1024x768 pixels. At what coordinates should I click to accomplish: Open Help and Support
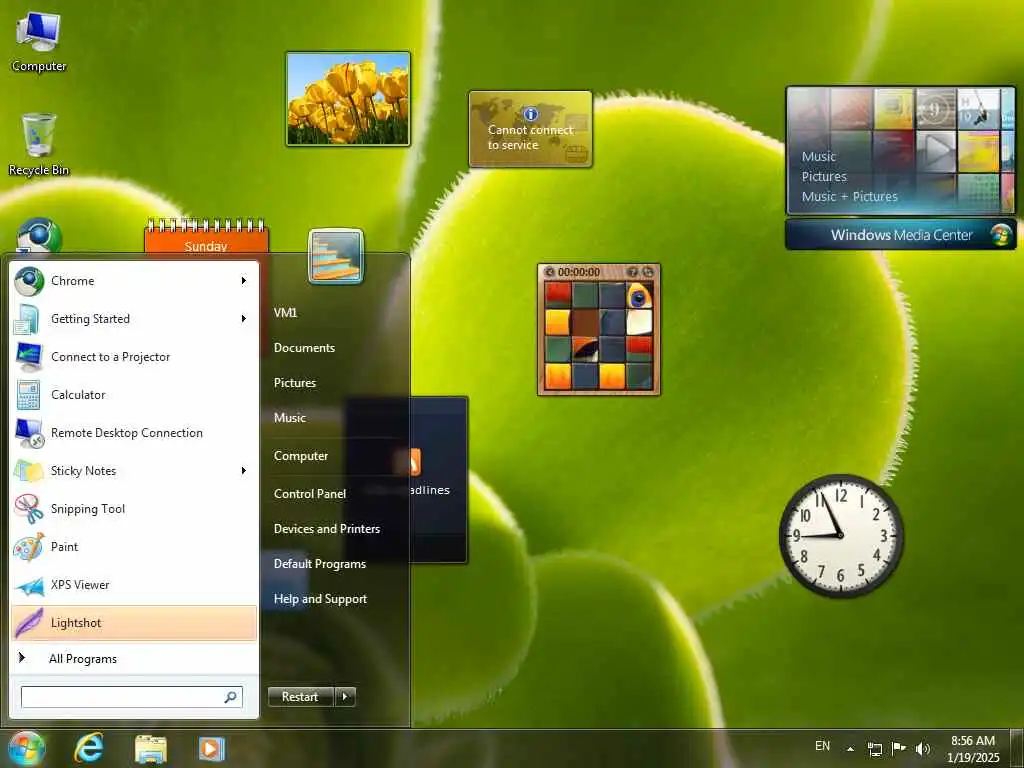click(320, 599)
